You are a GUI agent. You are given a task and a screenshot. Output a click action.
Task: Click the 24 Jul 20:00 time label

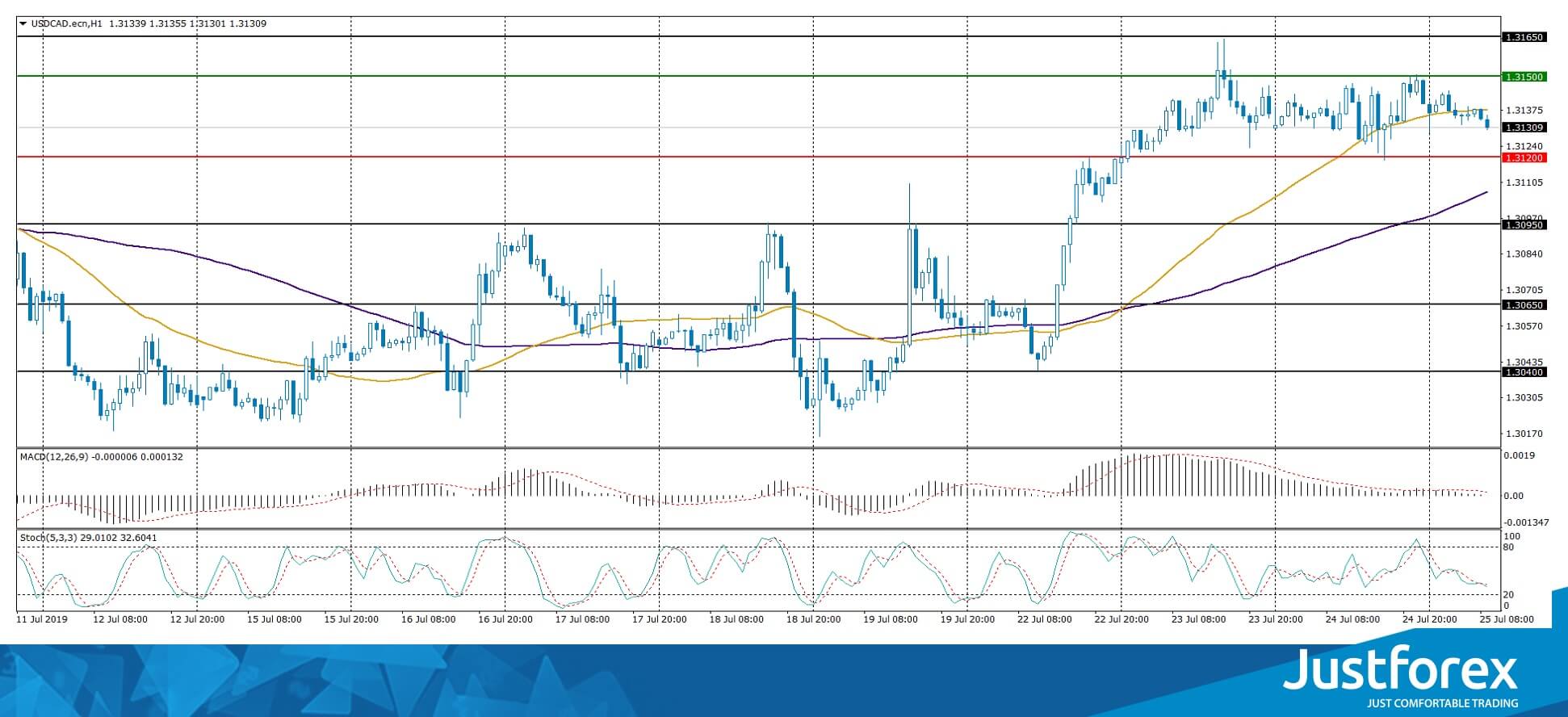[1430, 619]
